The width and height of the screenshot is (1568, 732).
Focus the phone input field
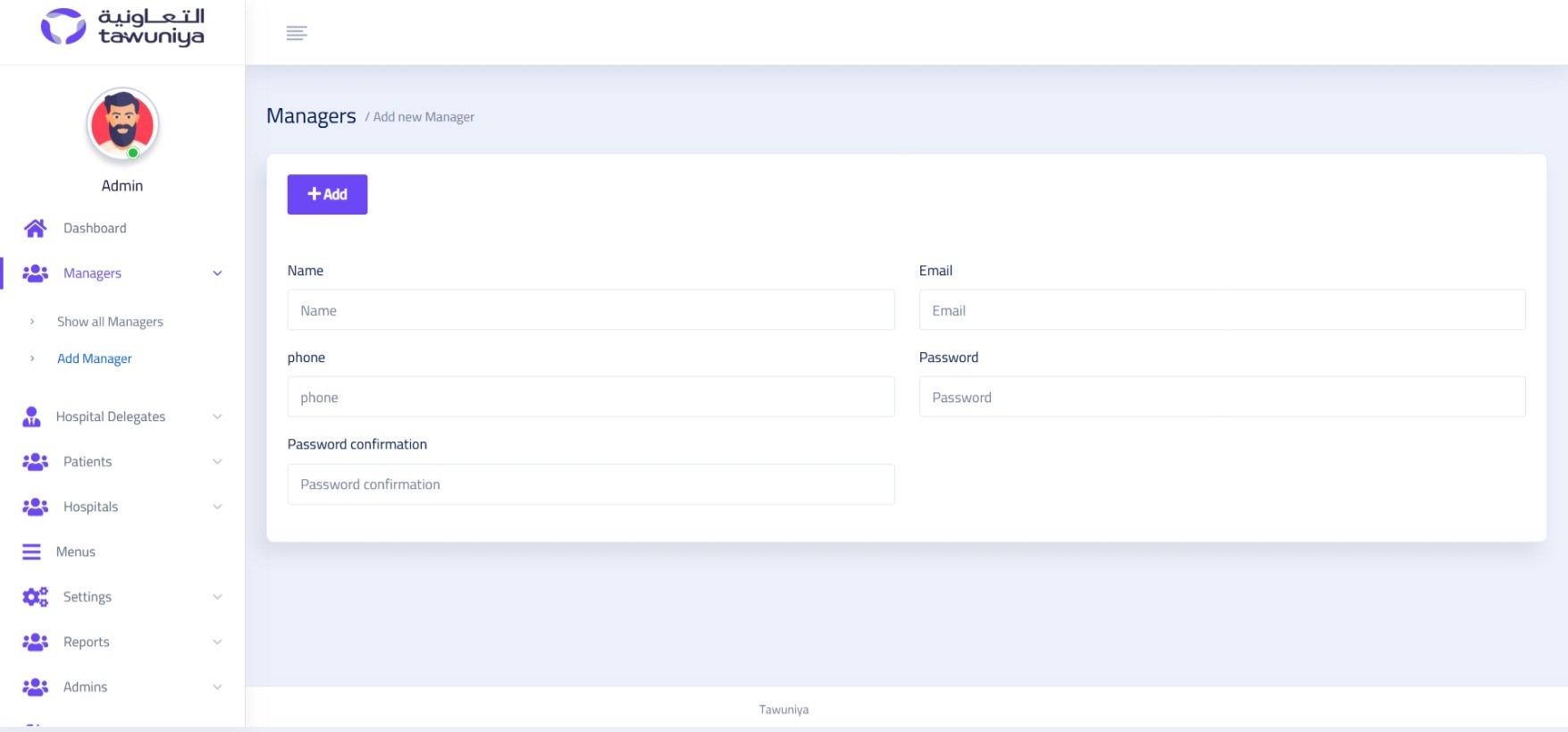(591, 397)
